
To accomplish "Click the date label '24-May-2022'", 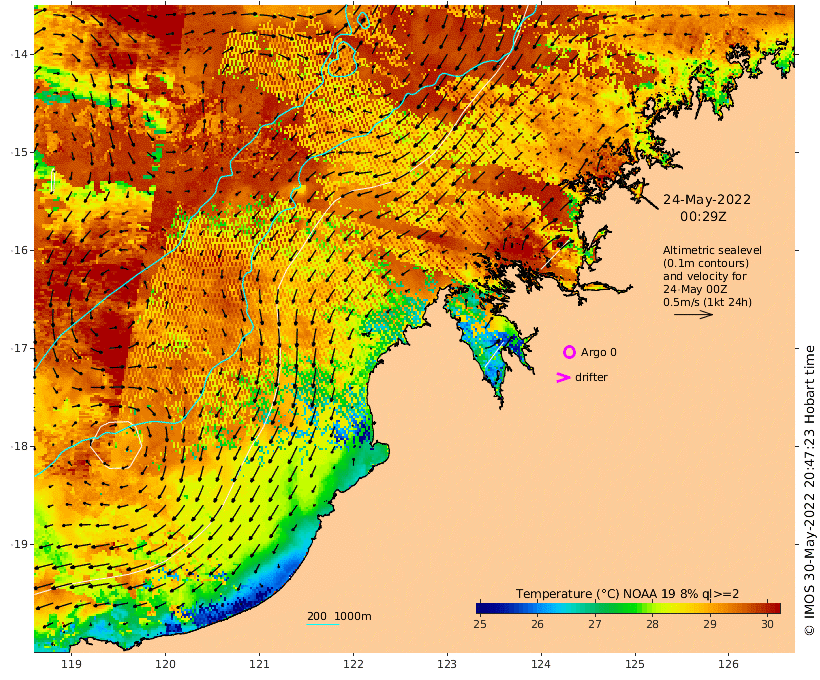I will (707, 200).
